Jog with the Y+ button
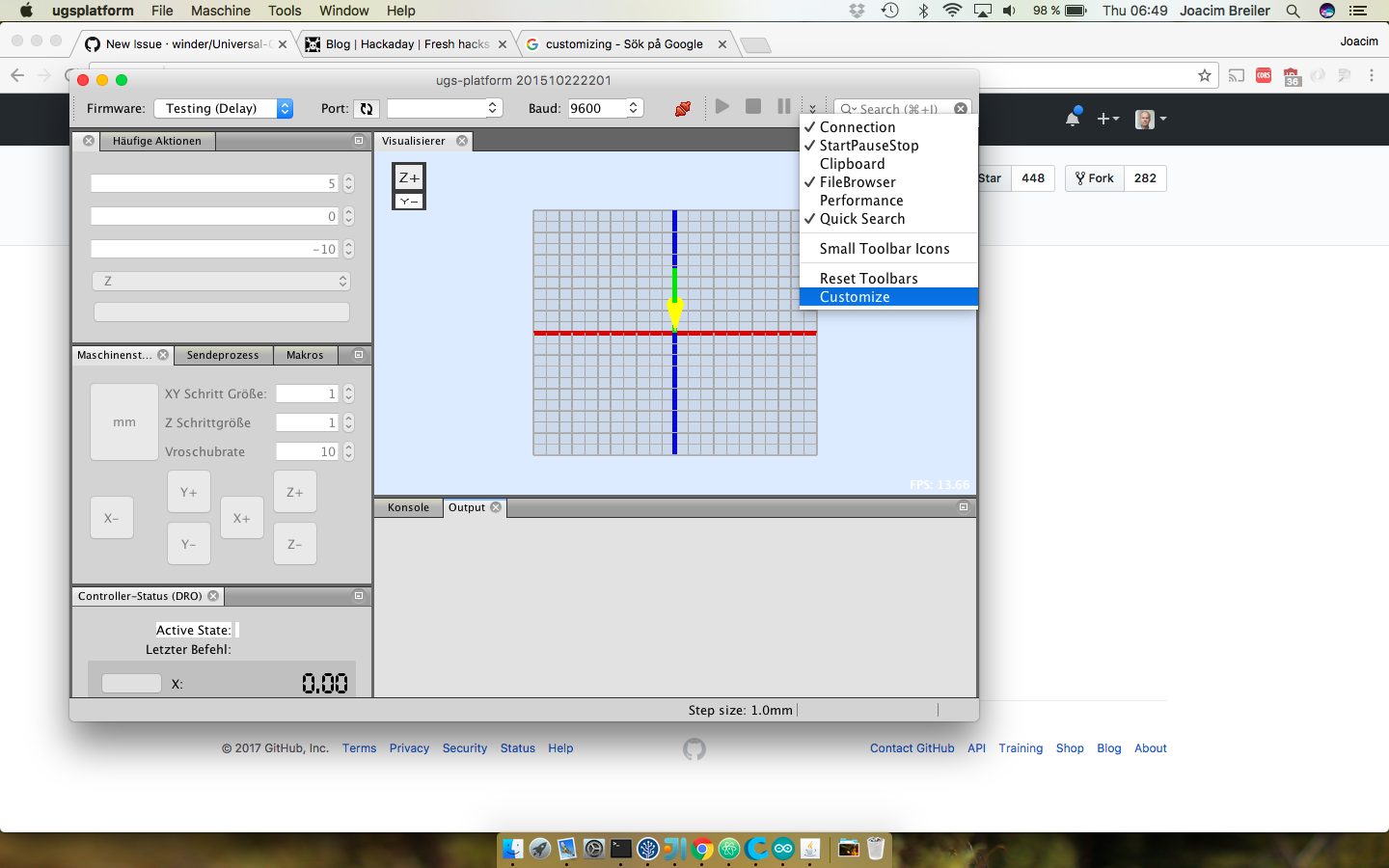 [189, 492]
